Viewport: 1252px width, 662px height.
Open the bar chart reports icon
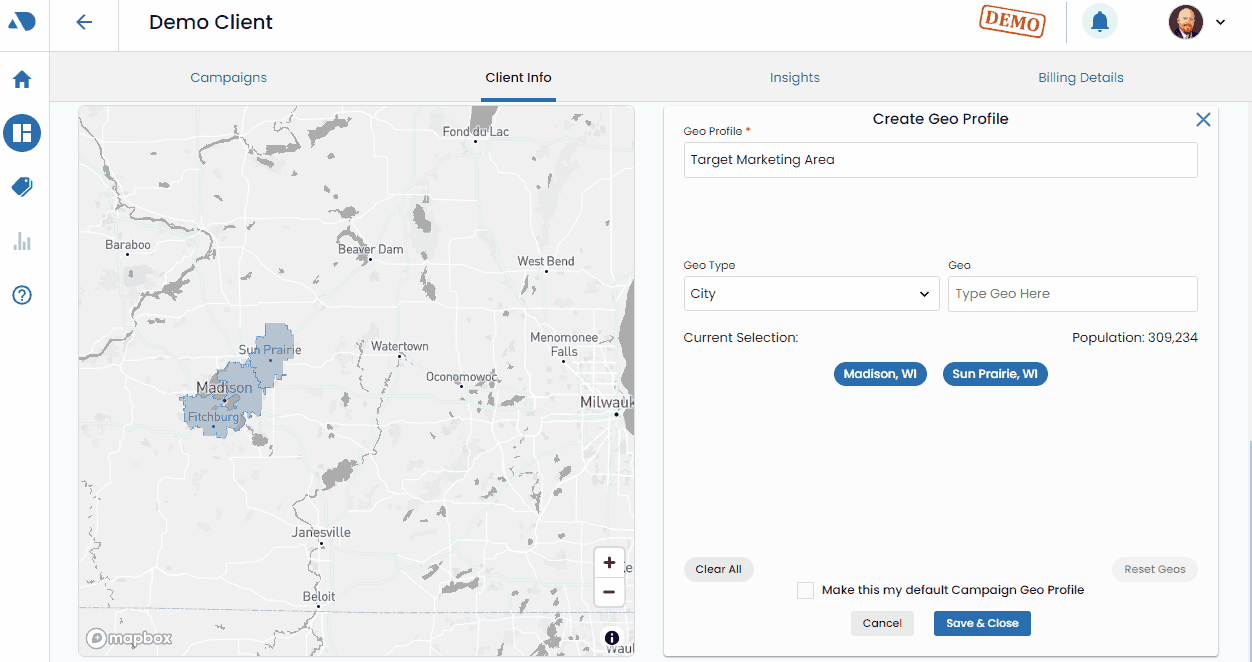(x=22, y=241)
